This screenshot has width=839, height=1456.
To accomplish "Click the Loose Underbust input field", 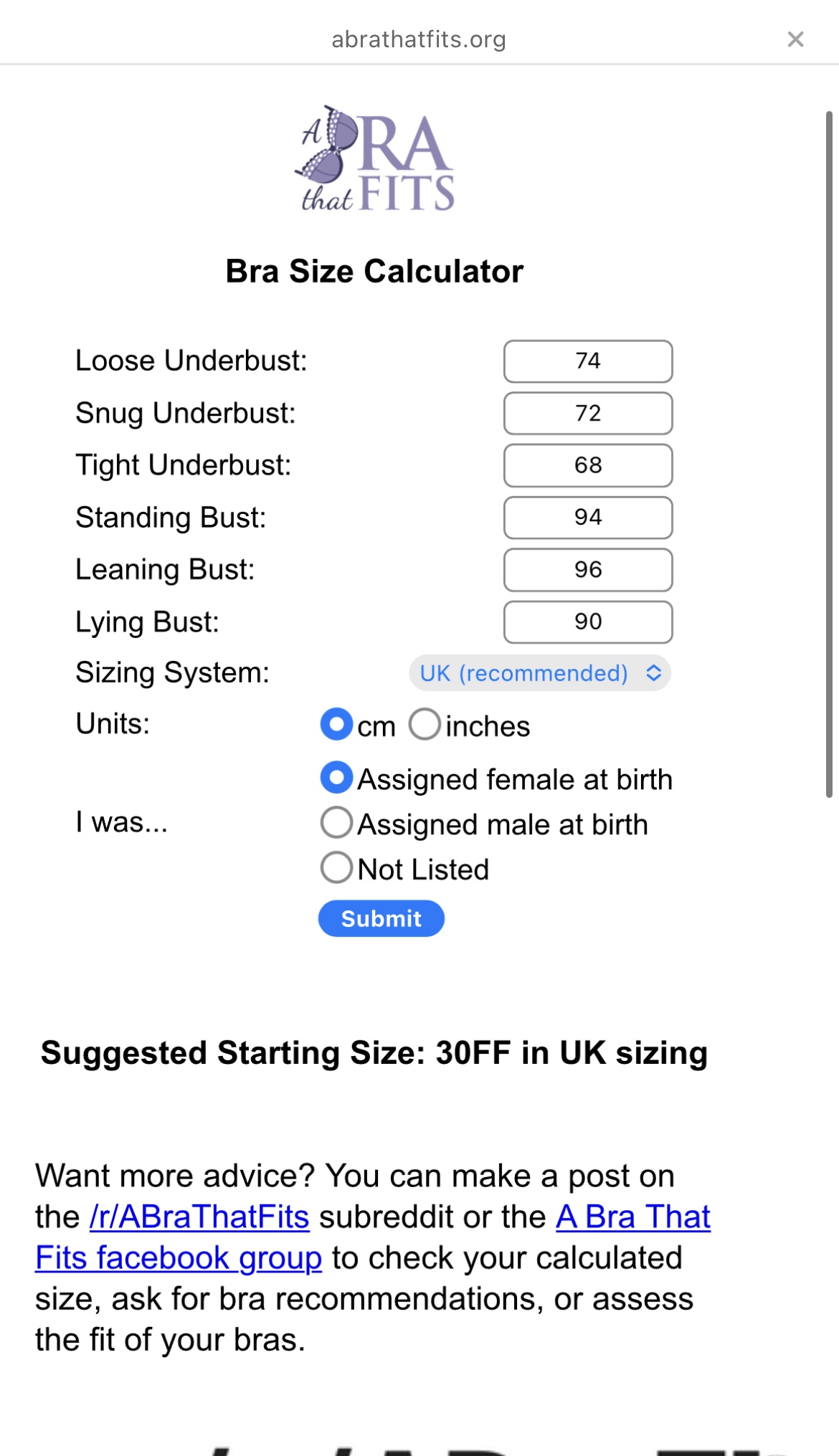I will coord(588,361).
